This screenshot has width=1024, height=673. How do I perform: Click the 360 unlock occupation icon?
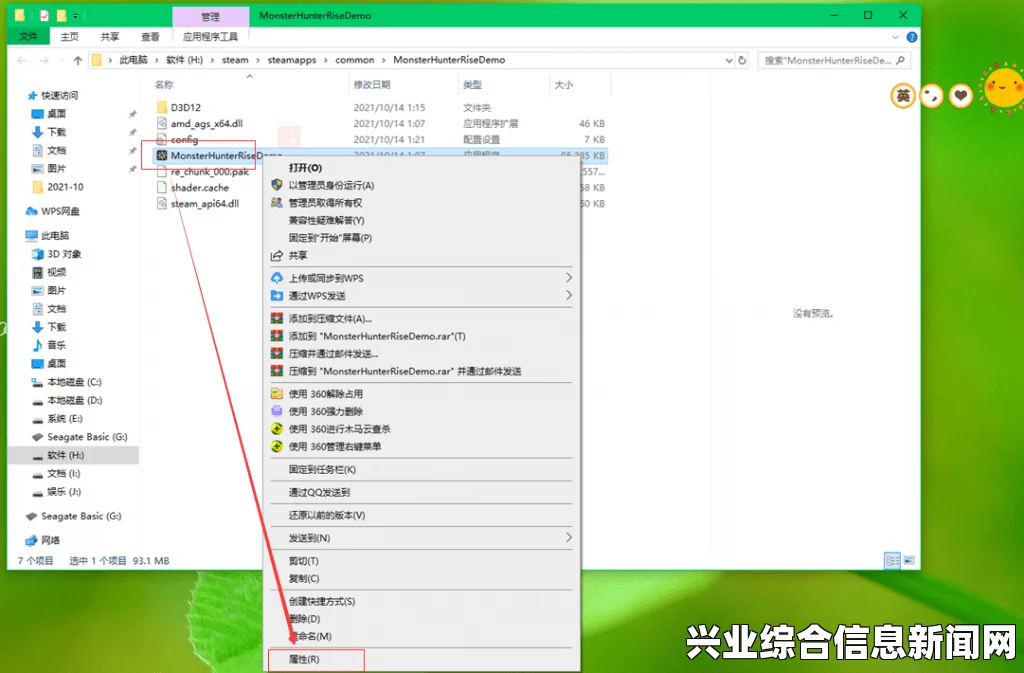(x=277, y=394)
